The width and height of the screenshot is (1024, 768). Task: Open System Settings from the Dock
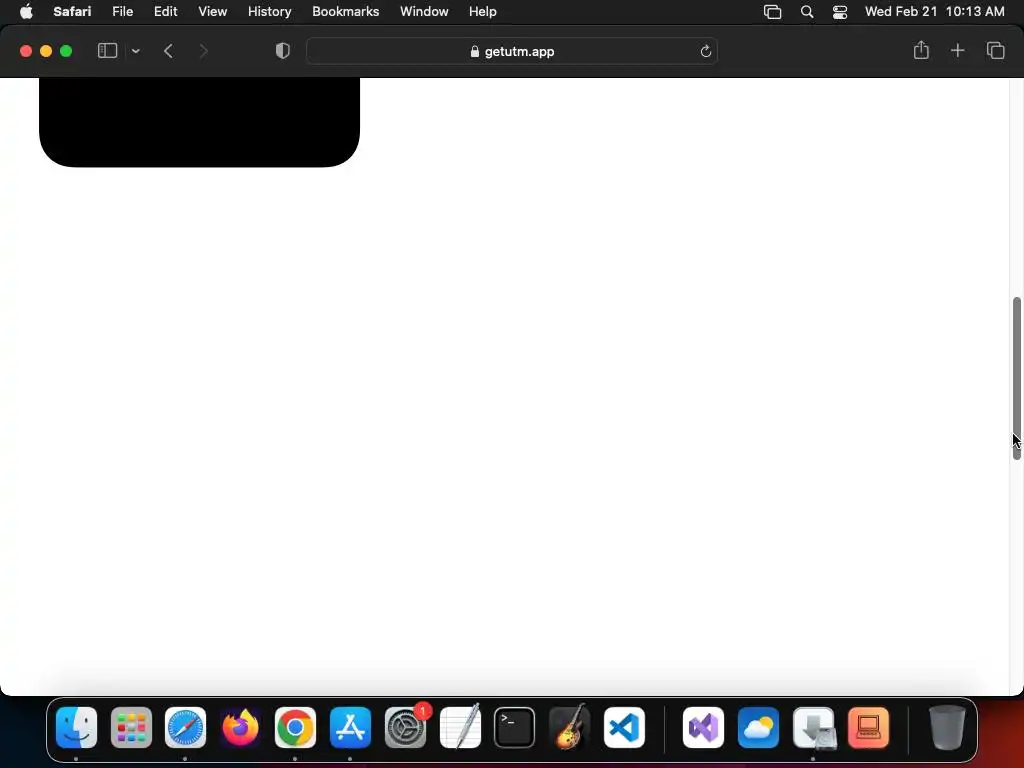tap(406, 727)
